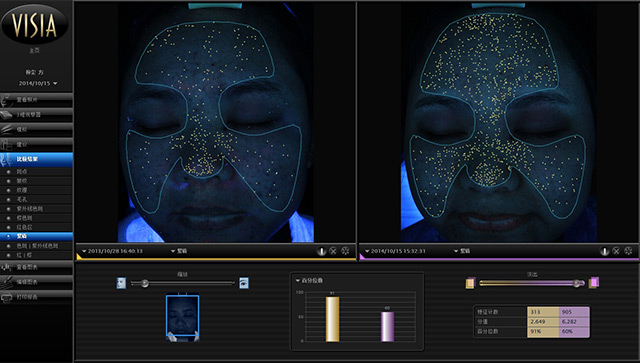Click the purple swatch at the fade slider's right end
Viewport: 640px width, 363px height.
click(x=594, y=283)
